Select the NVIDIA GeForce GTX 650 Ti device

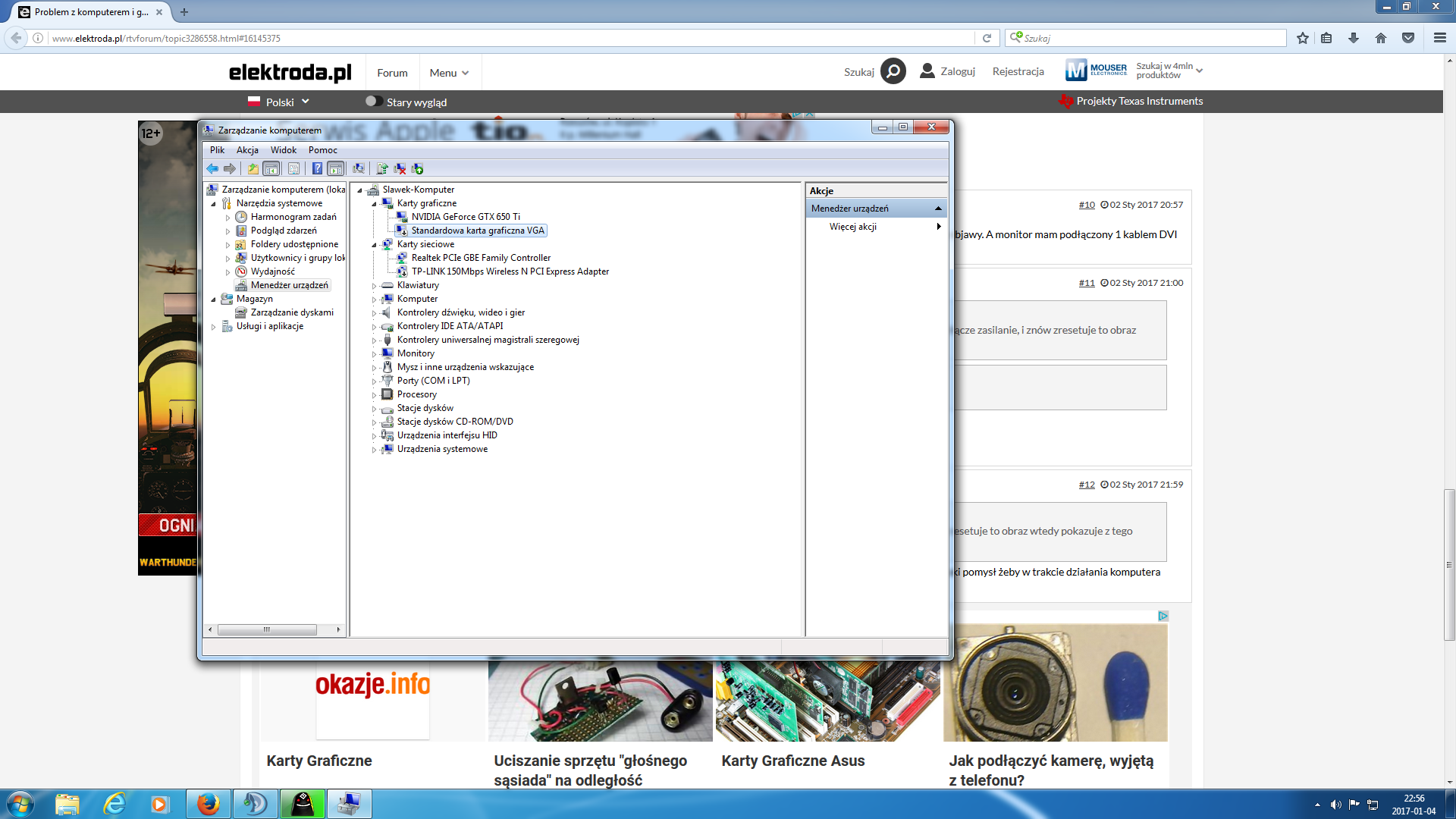click(x=466, y=217)
